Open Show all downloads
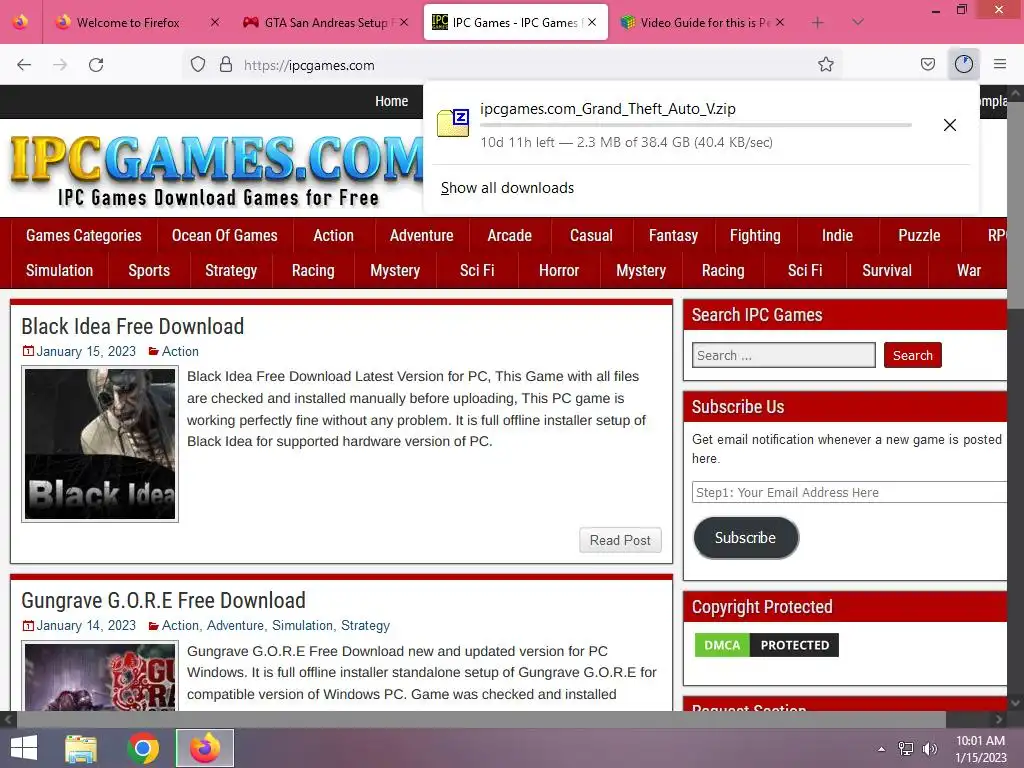 coord(507,188)
